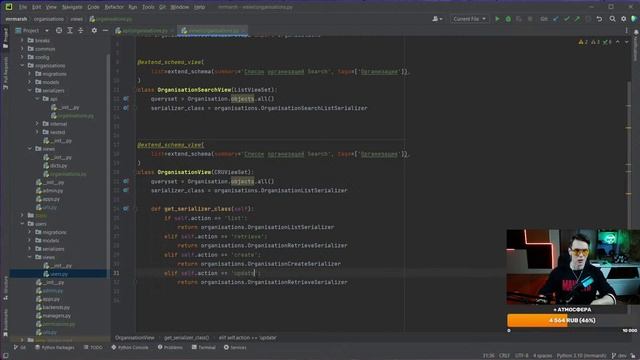Collapse the serializers folder under organisations
This screenshot has width=640, height=360.
(29, 90)
